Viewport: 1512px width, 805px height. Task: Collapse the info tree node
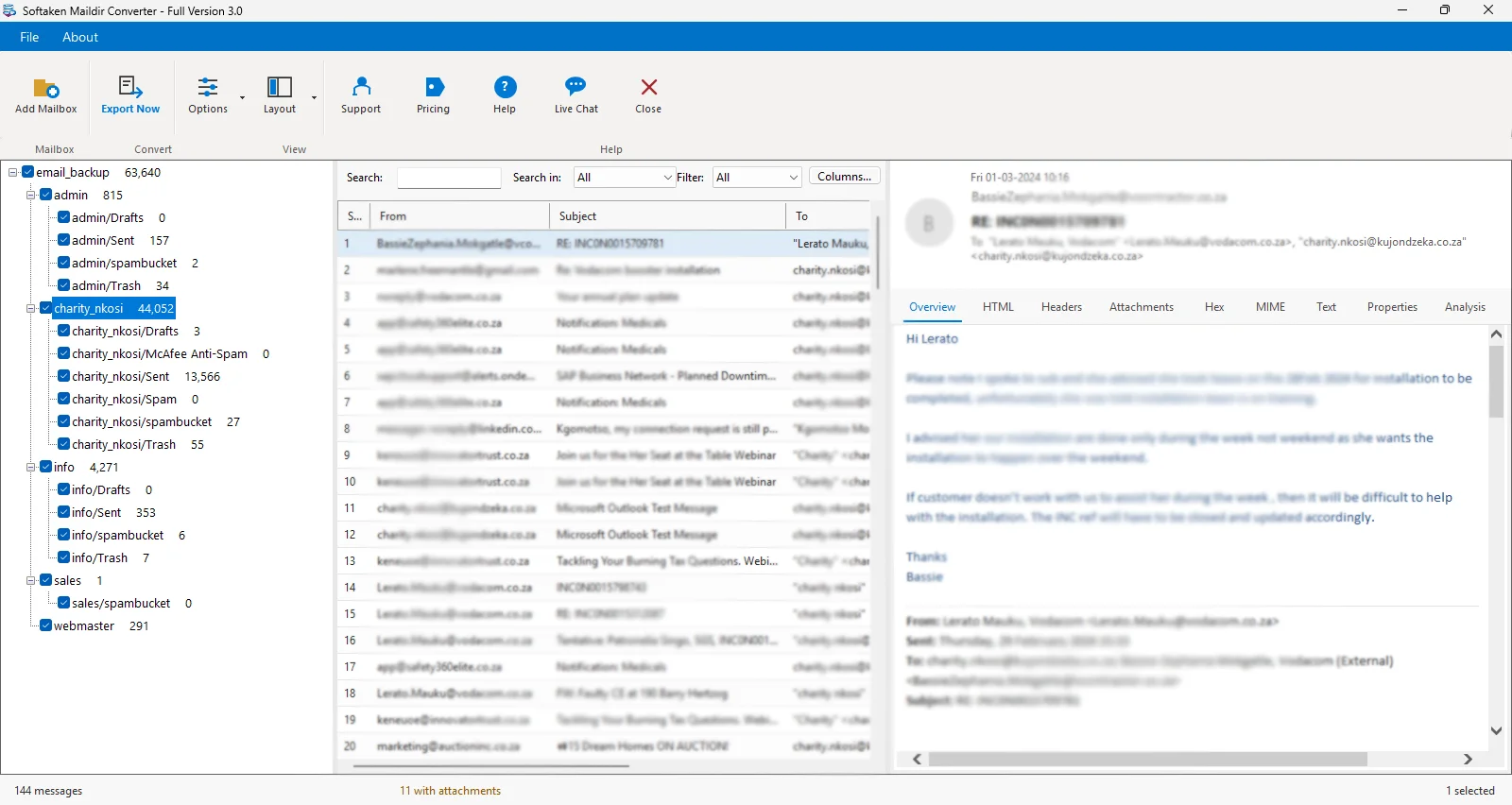point(31,467)
